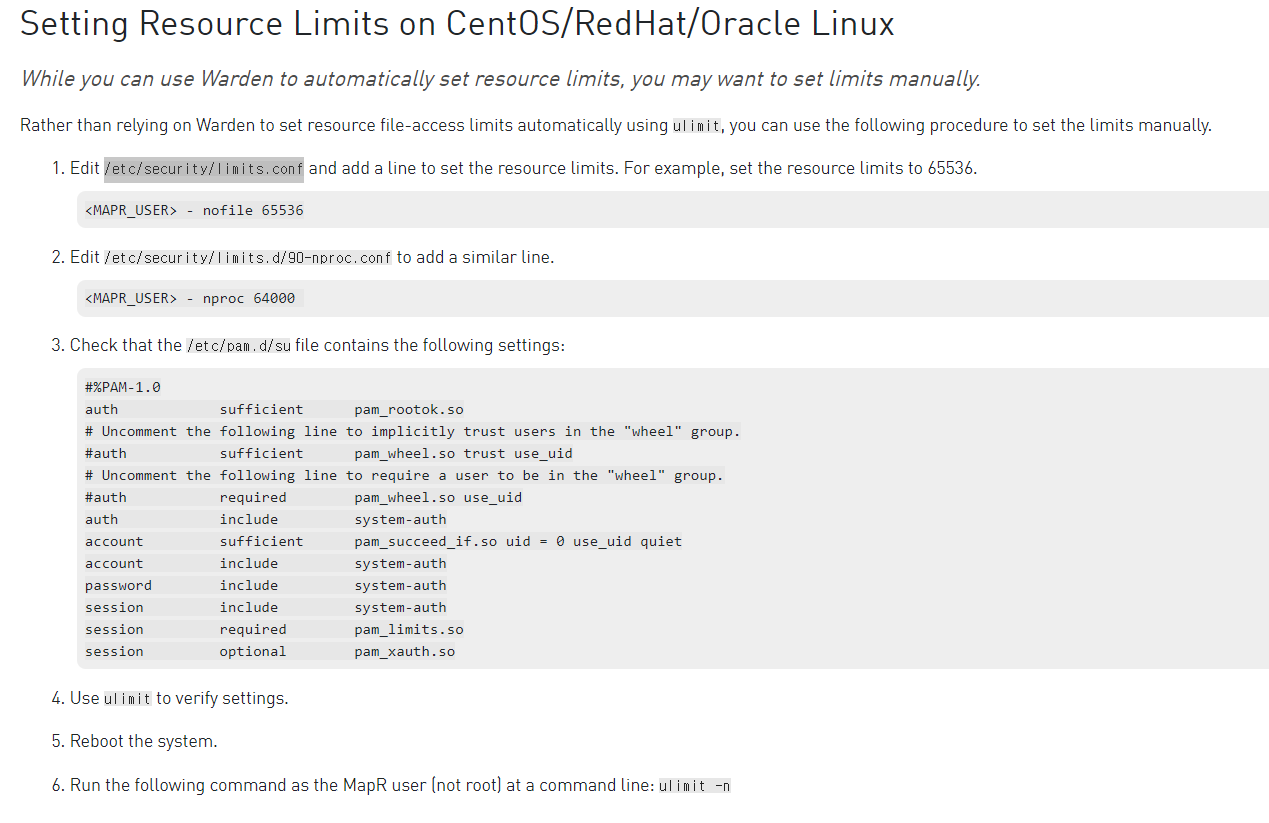Click the pam_wheel.so trust use_uid entry
The image size is (1269, 823).
click(463, 453)
